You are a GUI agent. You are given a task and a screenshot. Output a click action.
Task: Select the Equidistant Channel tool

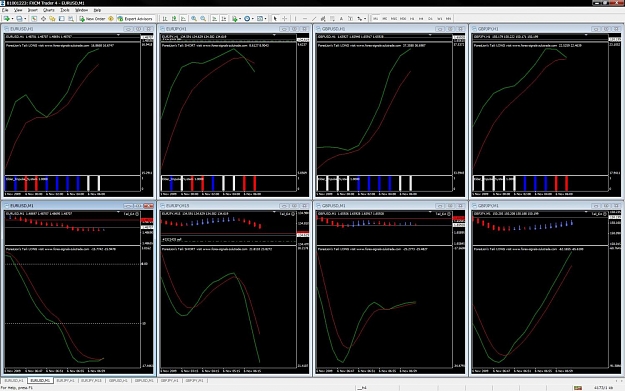[x=323, y=18]
